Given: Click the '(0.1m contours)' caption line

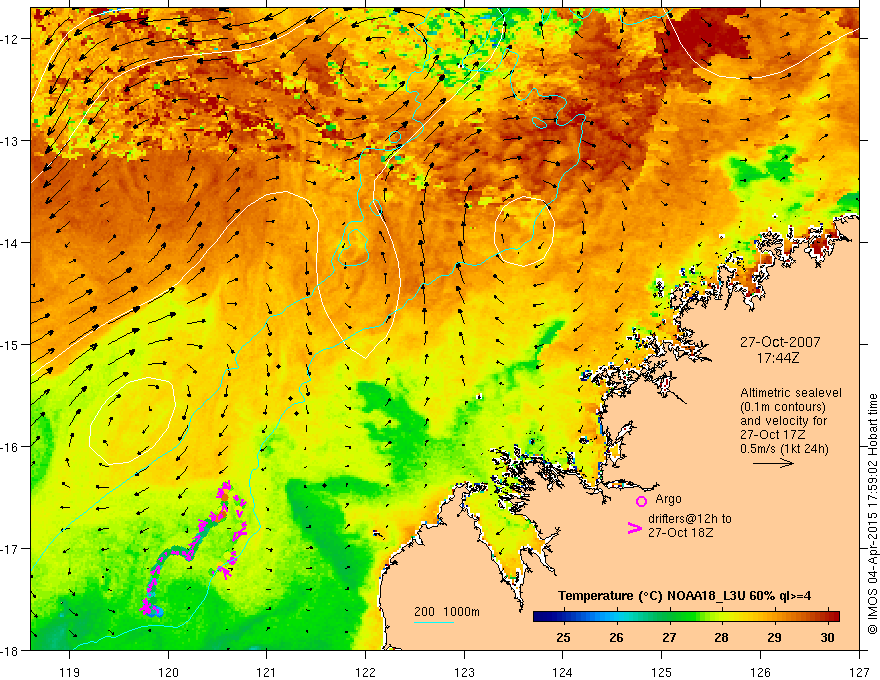Looking at the screenshot, I should 783,407.
